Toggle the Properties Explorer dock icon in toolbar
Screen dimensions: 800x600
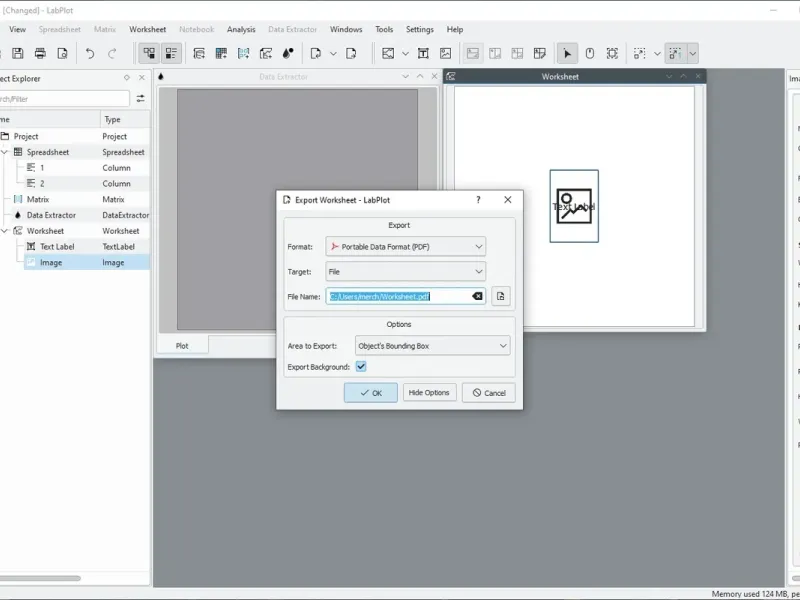(x=171, y=54)
